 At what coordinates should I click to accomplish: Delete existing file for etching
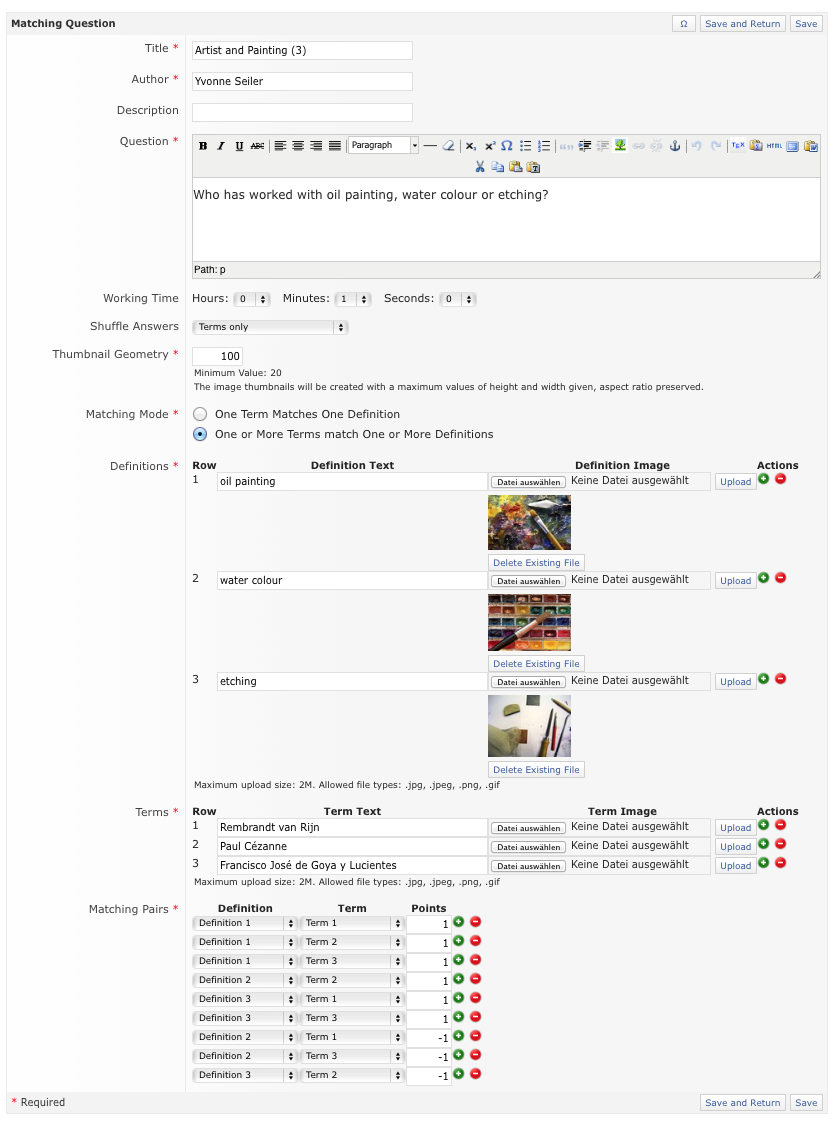[536, 770]
